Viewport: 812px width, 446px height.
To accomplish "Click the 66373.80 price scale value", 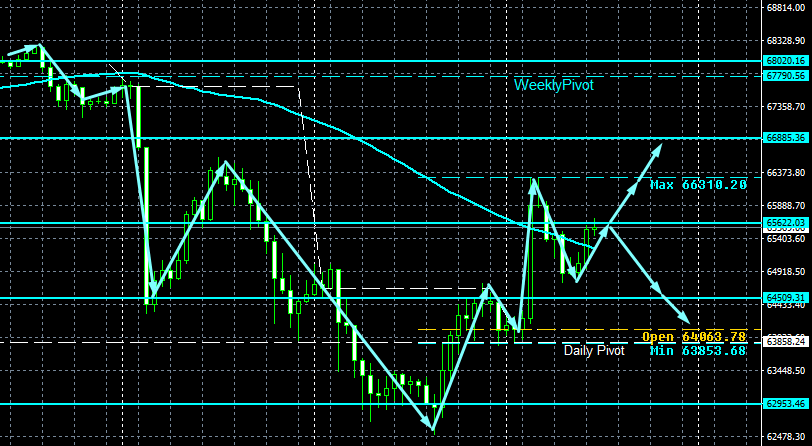I will [786, 172].
